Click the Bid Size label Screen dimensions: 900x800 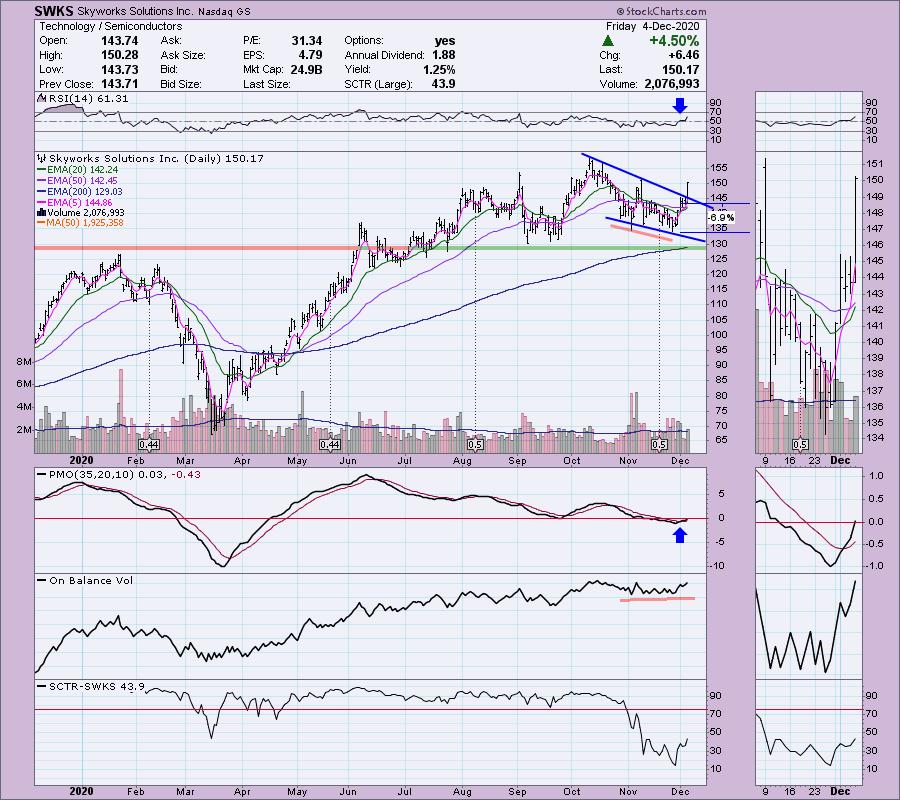point(181,84)
